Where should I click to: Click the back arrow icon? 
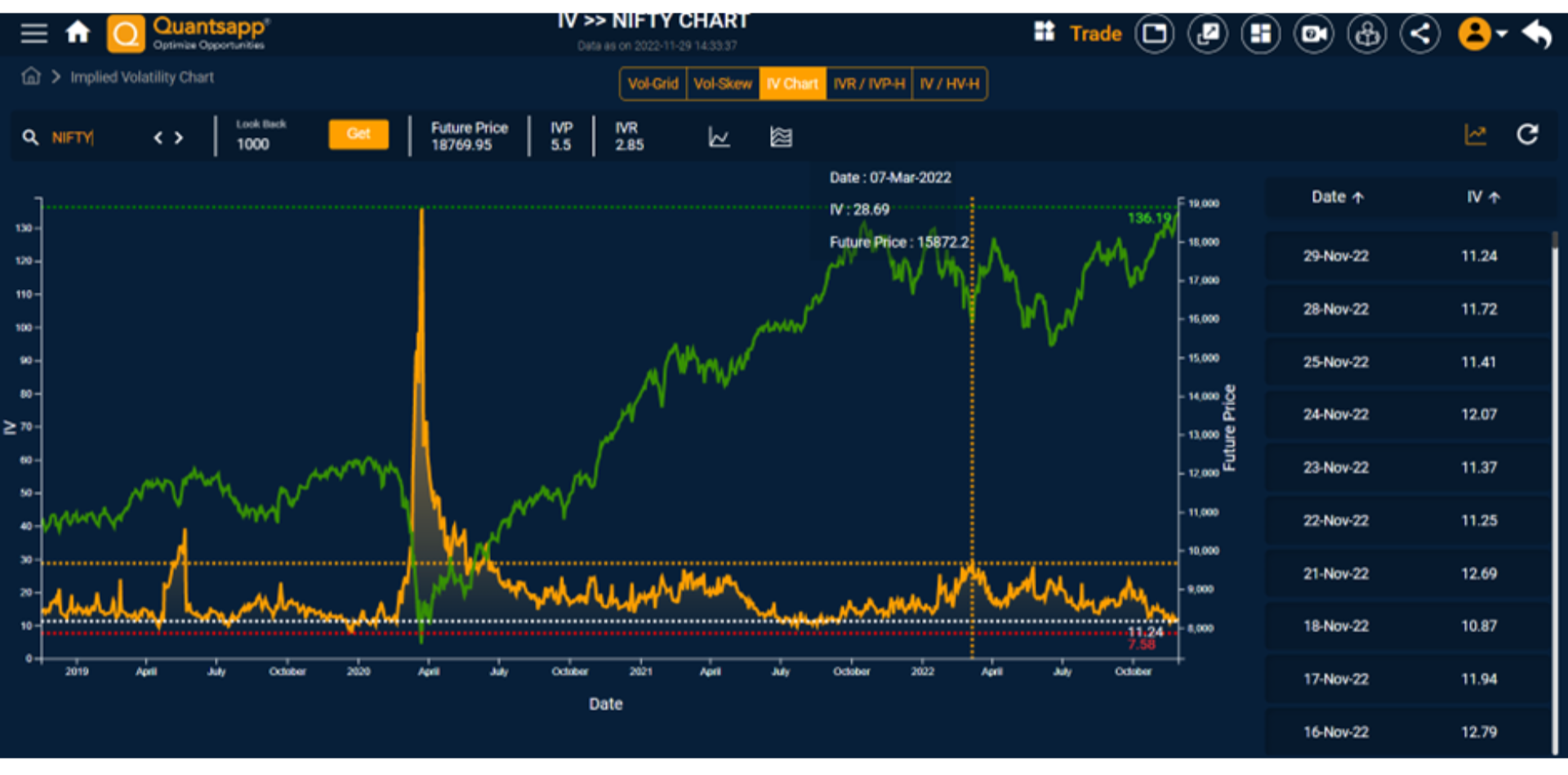tap(1537, 34)
